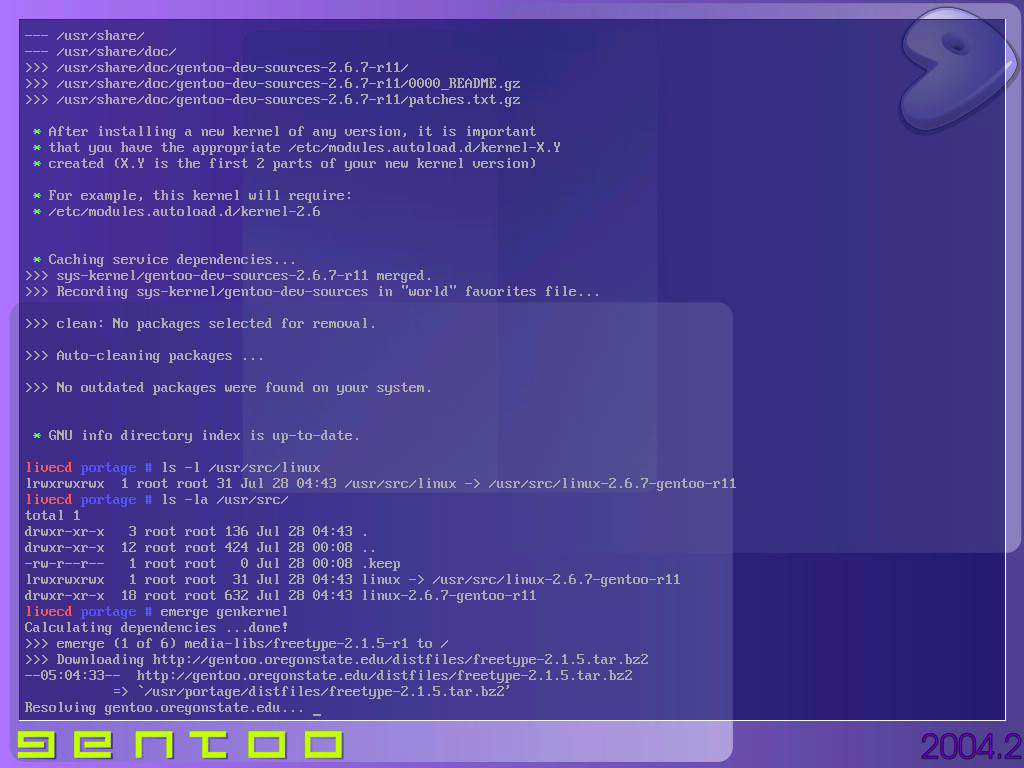The image size is (1024, 768).
Task: Click 'clean: No packages selected for removal.'
Action: pyautogui.click(x=200, y=324)
